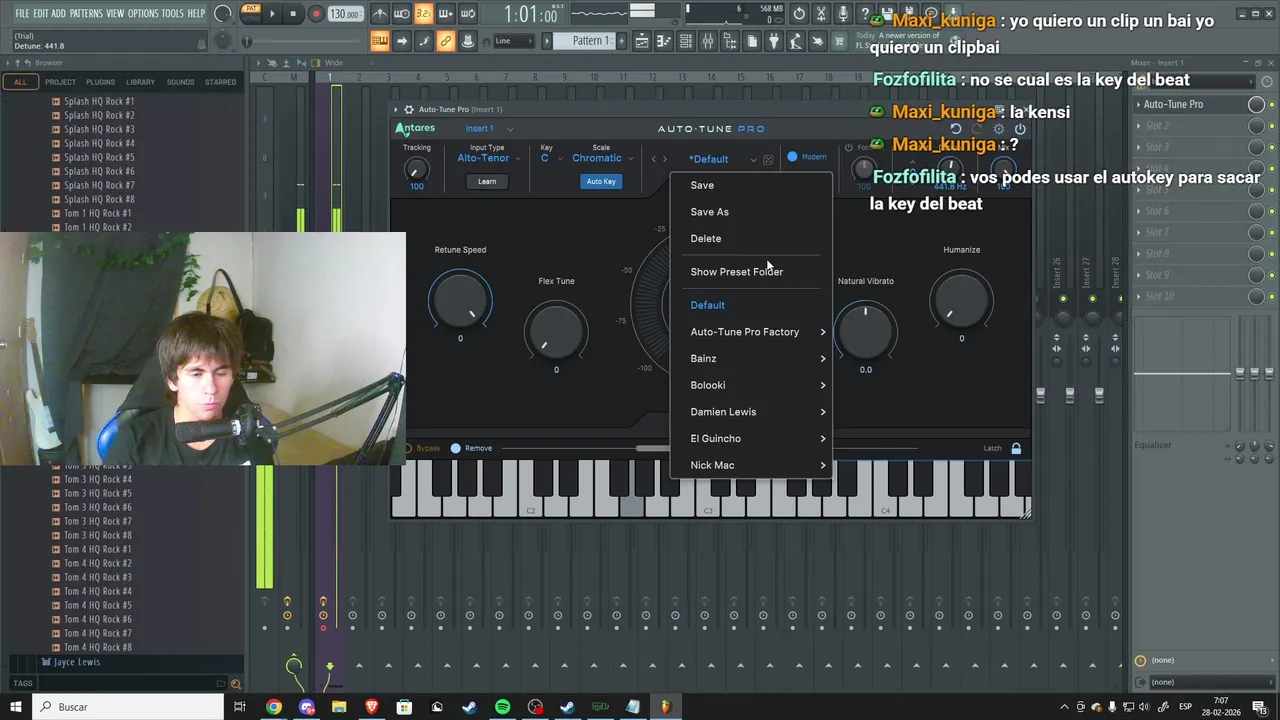Toggle the metronome icon in transport bar
This screenshot has height=720, width=1280.
(x=380, y=14)
